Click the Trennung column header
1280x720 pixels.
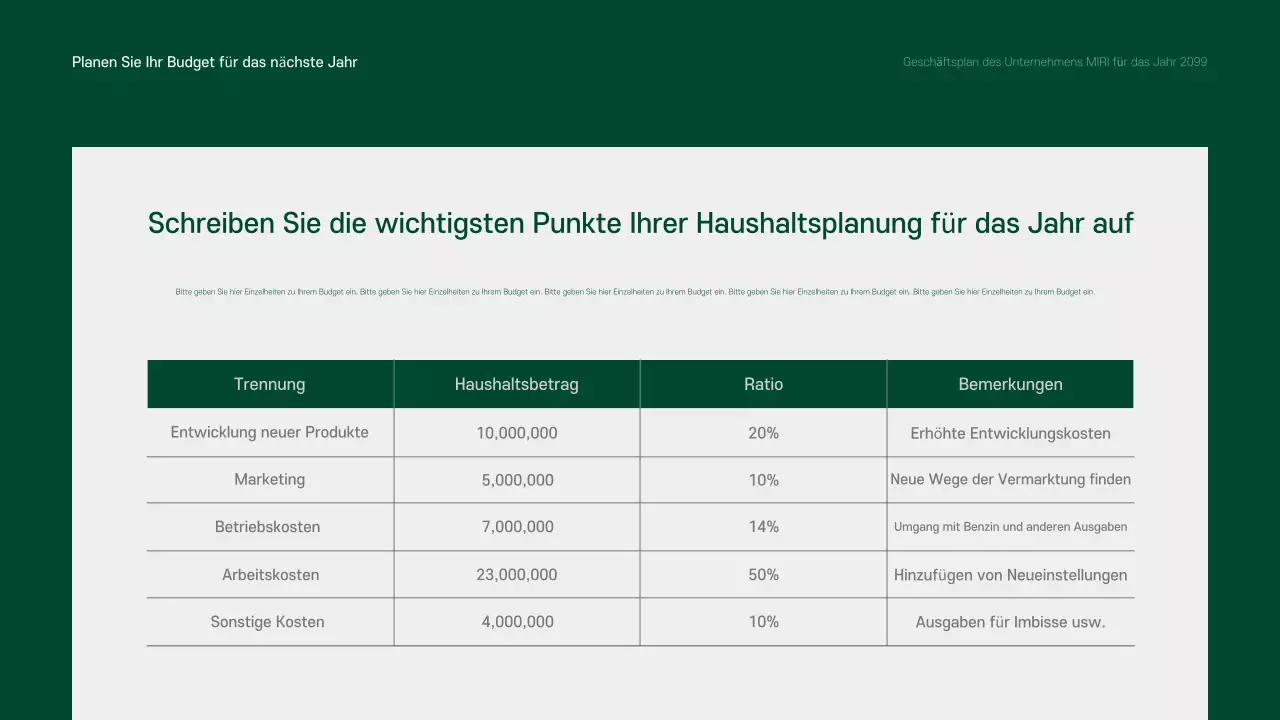270,384
